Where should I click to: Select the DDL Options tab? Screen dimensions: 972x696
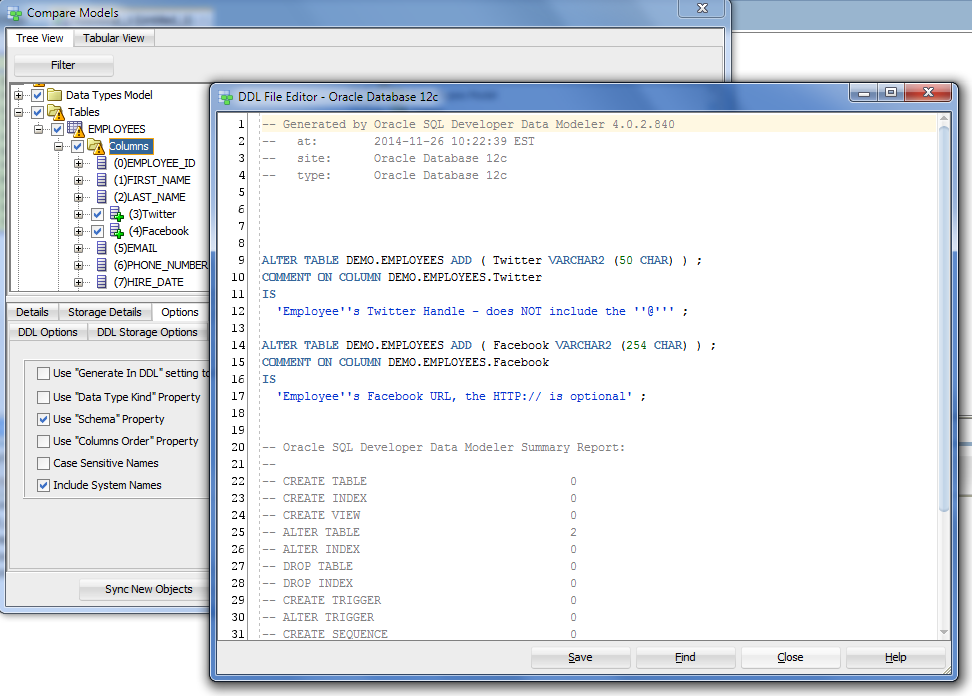point(48,332)
